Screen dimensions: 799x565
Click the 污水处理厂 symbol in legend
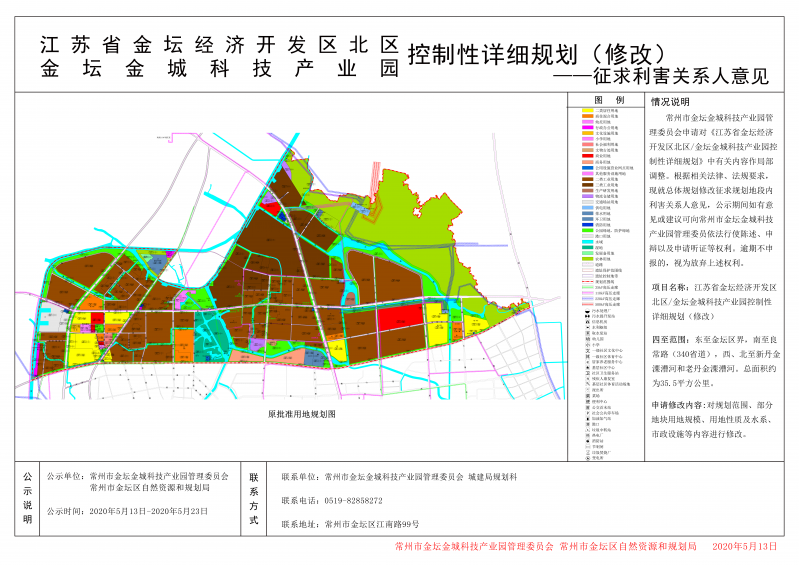588,311
